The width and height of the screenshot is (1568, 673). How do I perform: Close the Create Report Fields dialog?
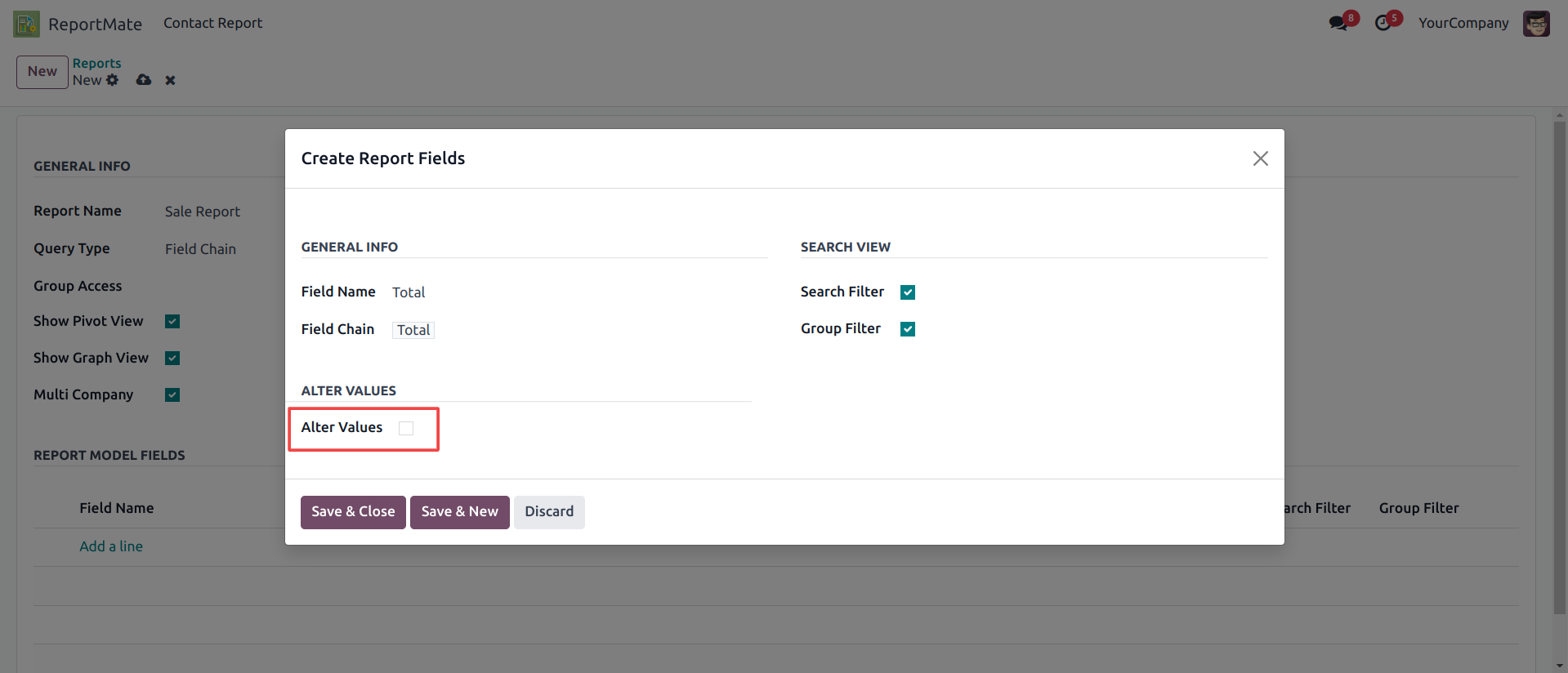pos(1260,158)
